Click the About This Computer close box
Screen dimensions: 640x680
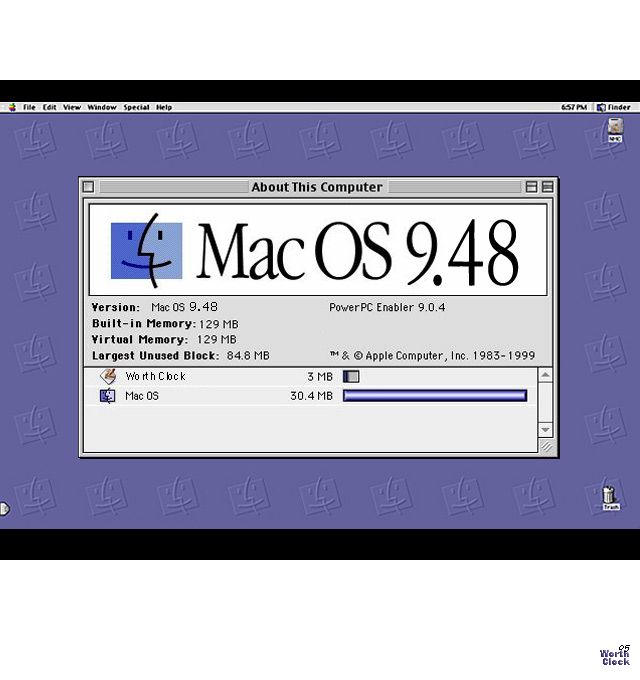tap(88, 187)
